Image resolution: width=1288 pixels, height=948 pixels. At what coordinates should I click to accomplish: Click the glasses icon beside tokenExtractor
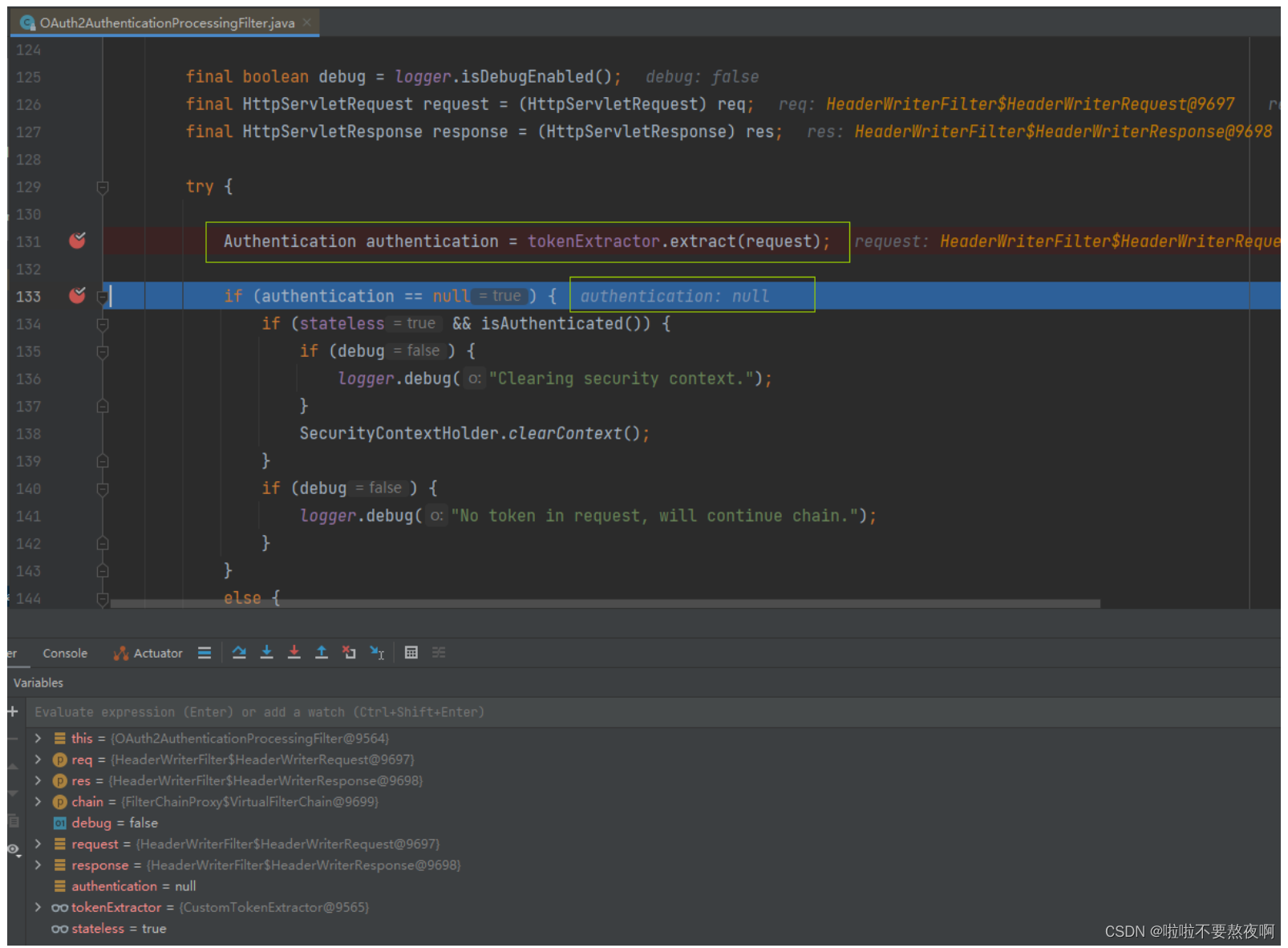pyautogui.click(x=59, y=908)
